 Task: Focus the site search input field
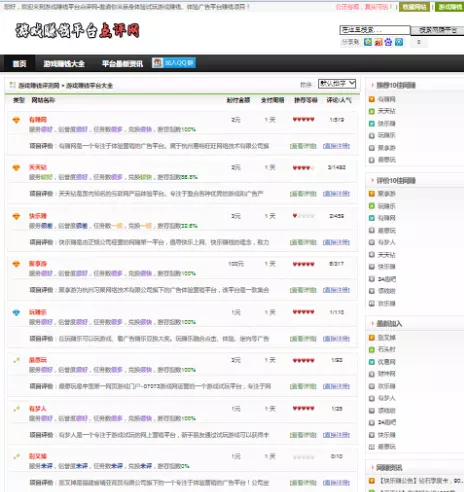[x=375, y=30]
